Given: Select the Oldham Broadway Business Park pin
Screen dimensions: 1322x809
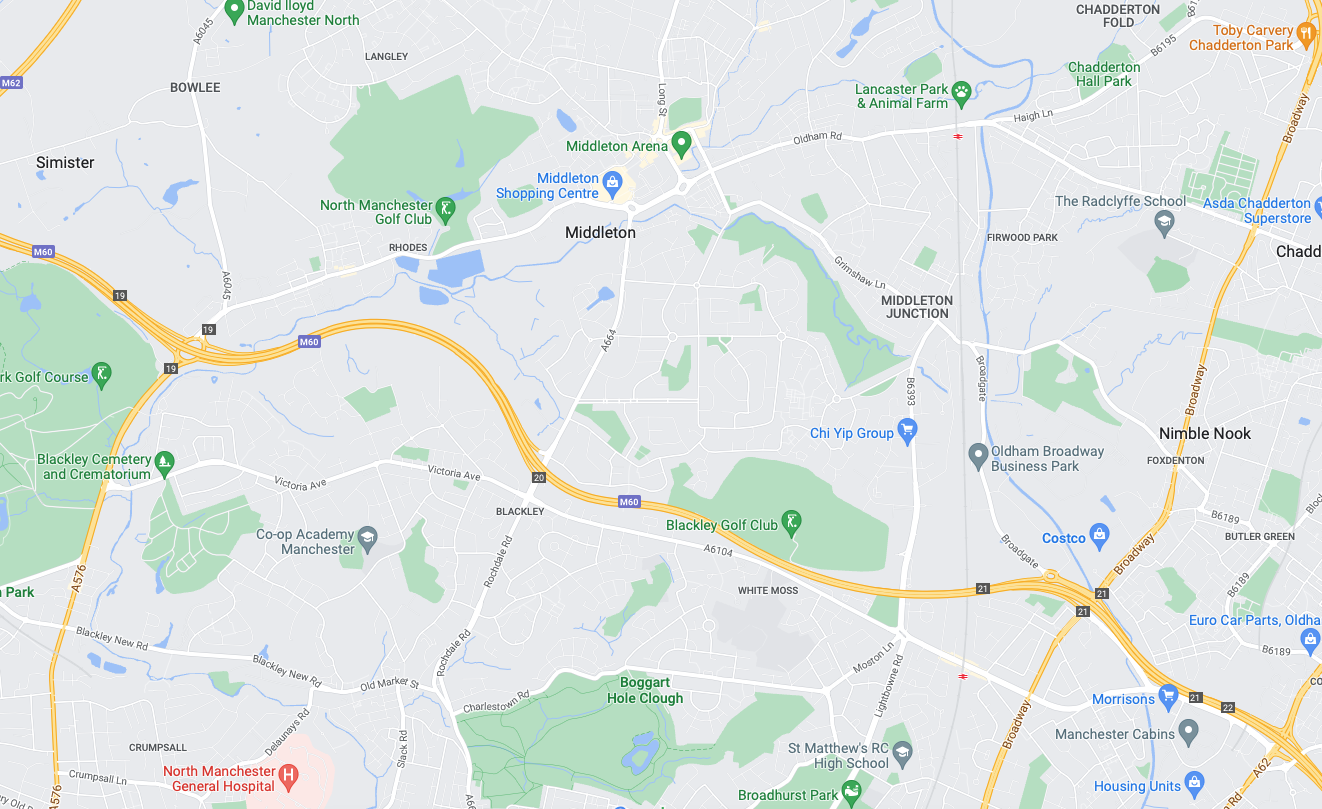Looking at the screenshot, I should [979, 456].
